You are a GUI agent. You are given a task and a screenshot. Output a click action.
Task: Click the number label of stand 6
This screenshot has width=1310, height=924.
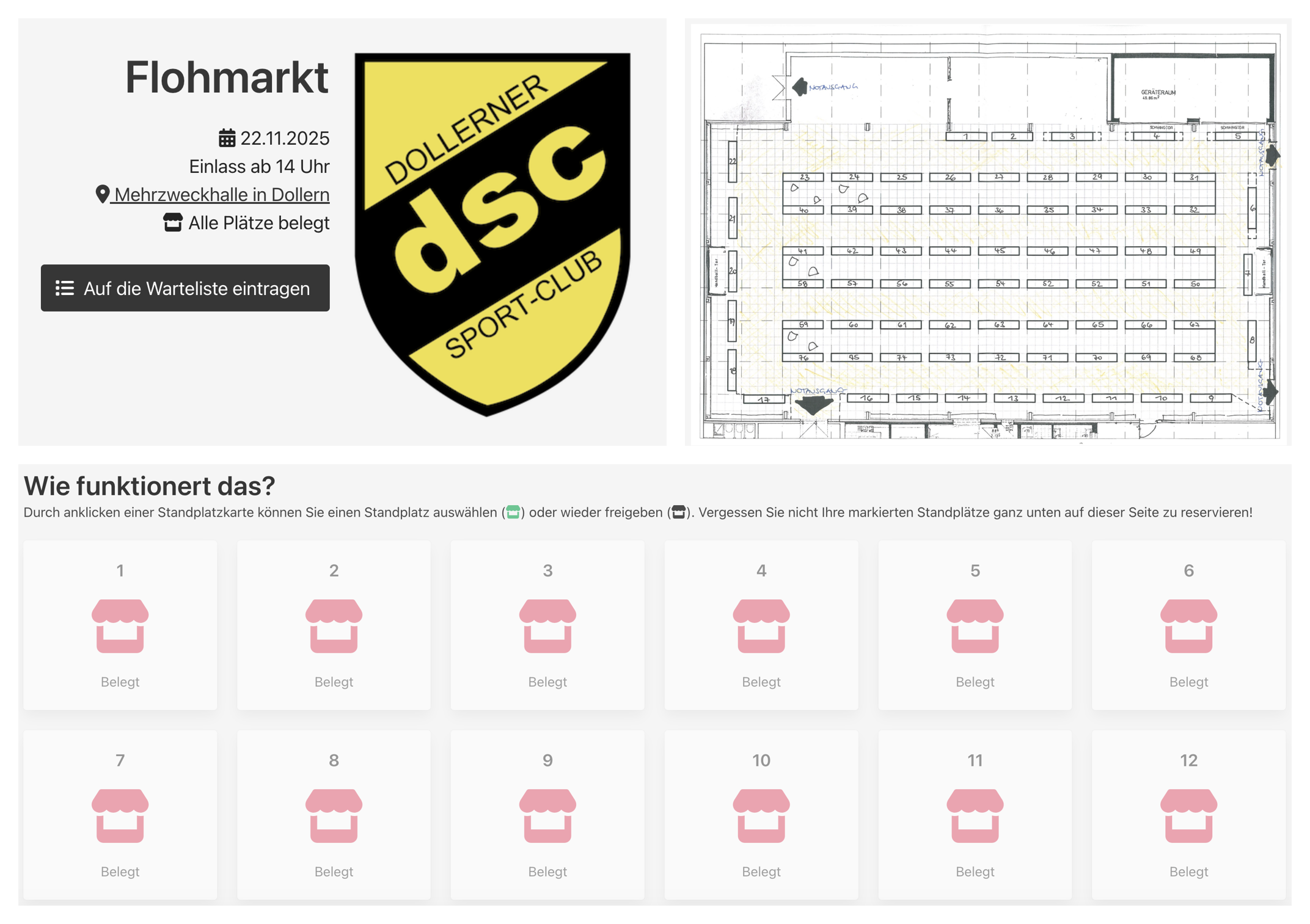click(x=1188, y=570)
